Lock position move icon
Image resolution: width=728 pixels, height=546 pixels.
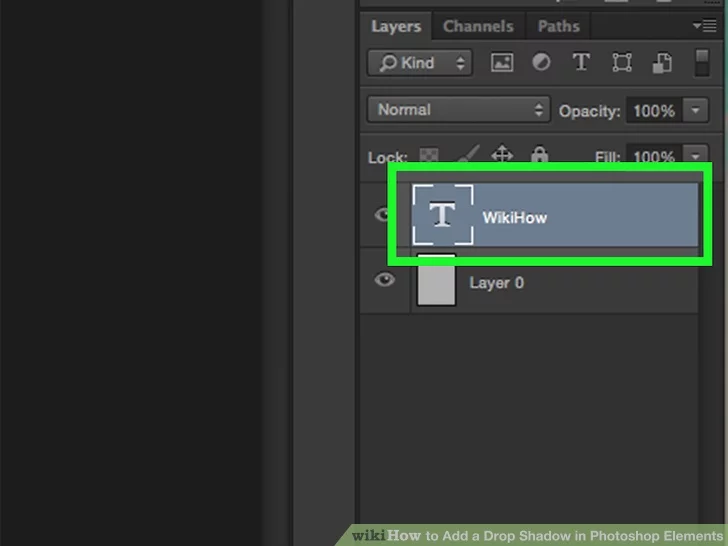point(502,153)
